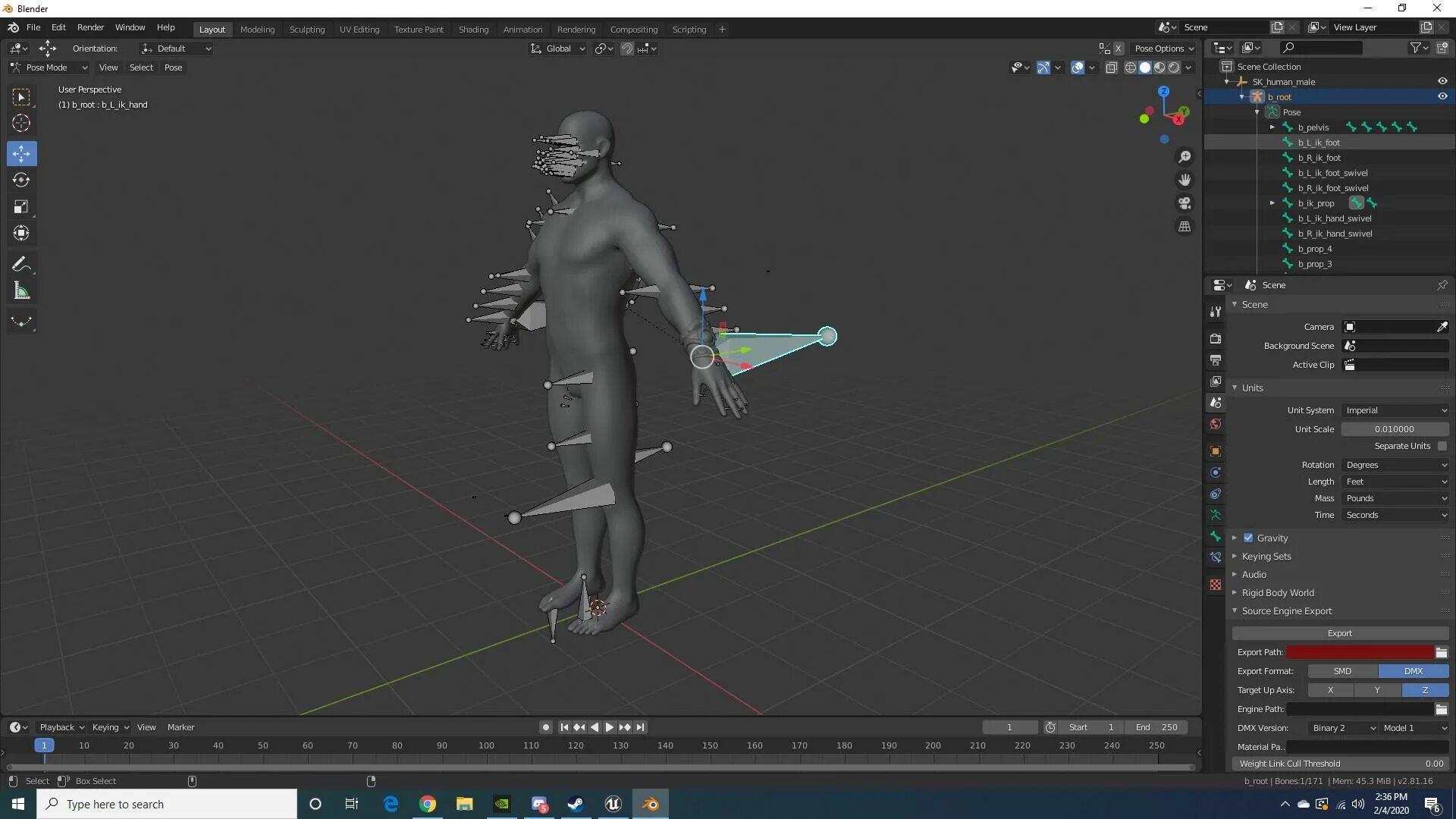Image resolution: width=1456 pixels, height=819 pixels.
Task: Open the Object Data armature properties tab
Action: click(1216, 515)
